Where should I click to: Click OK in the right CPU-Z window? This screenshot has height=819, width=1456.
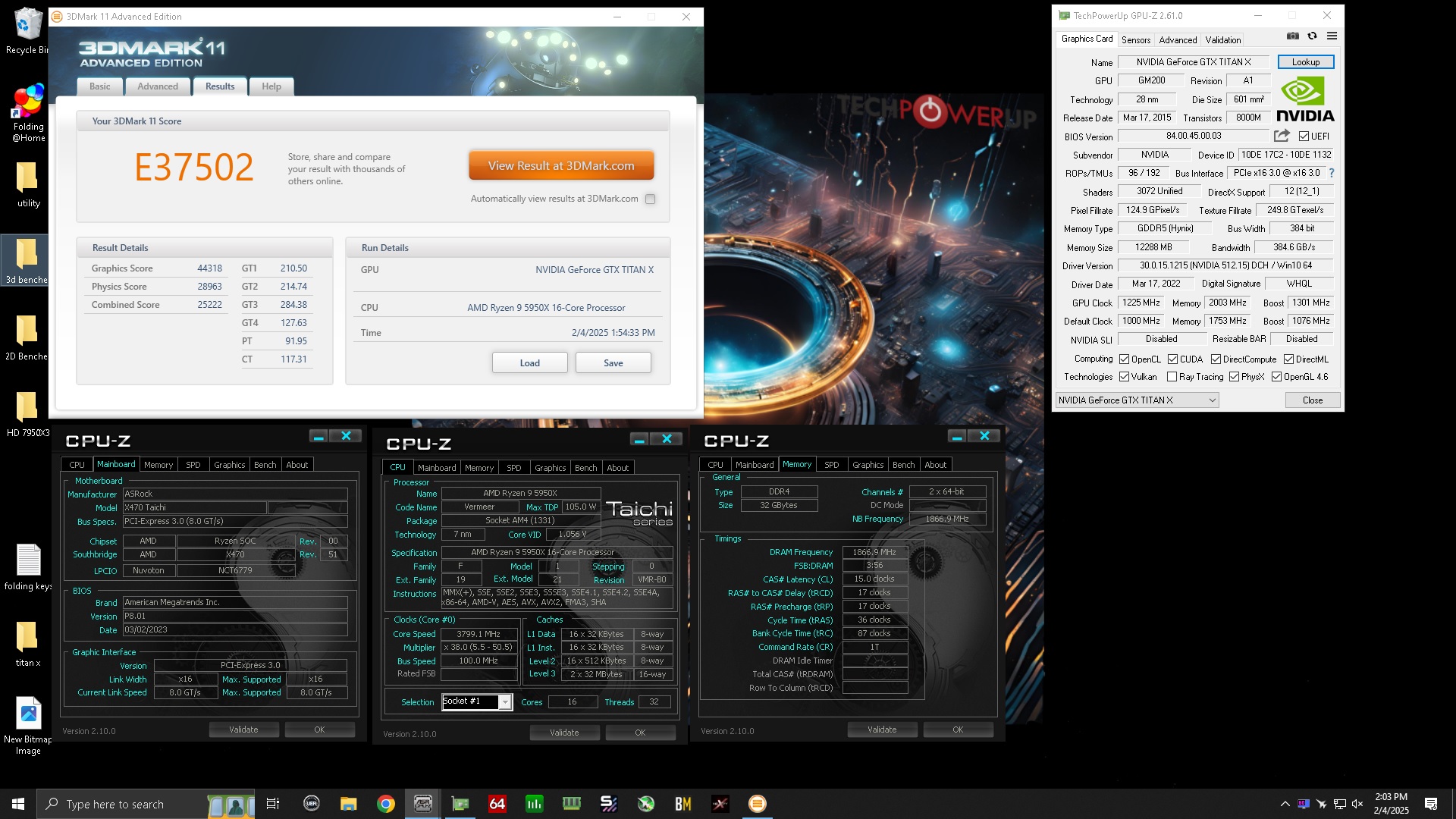pos(958,730)
